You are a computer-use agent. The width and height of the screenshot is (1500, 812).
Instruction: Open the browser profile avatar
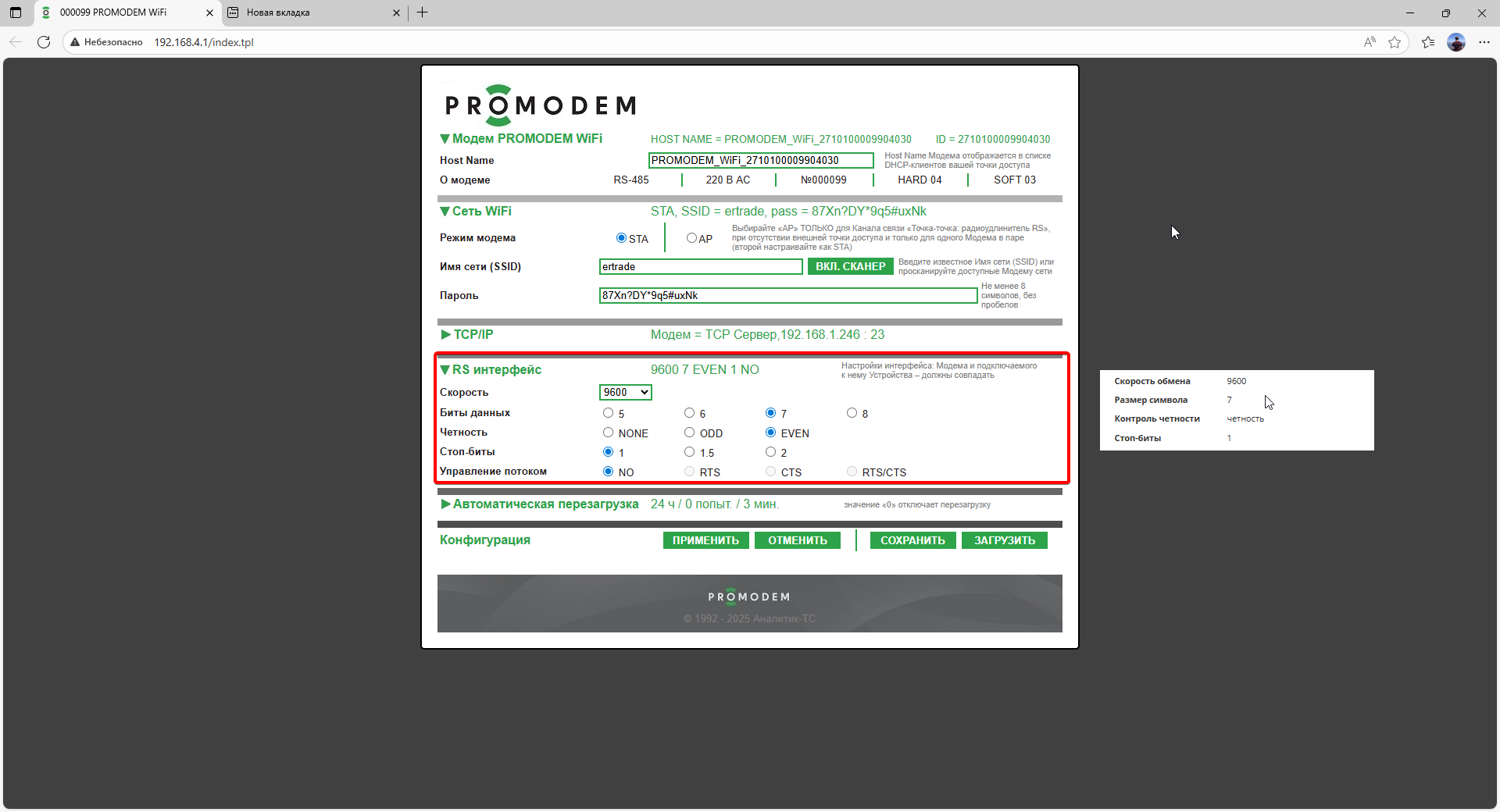coord(1456,42)
